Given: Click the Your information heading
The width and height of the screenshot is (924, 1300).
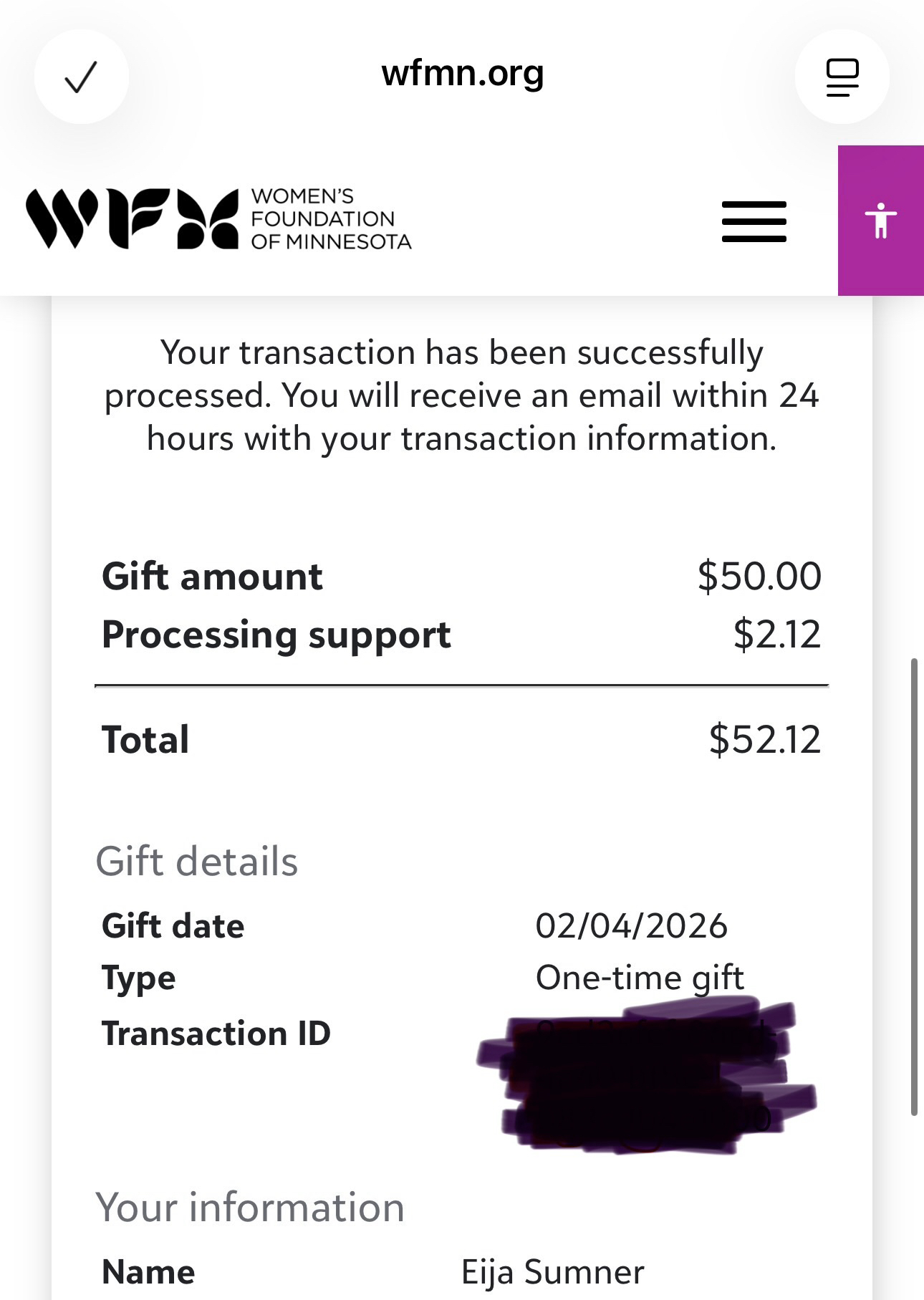Looking at the screenshot, I should 250,1208.
